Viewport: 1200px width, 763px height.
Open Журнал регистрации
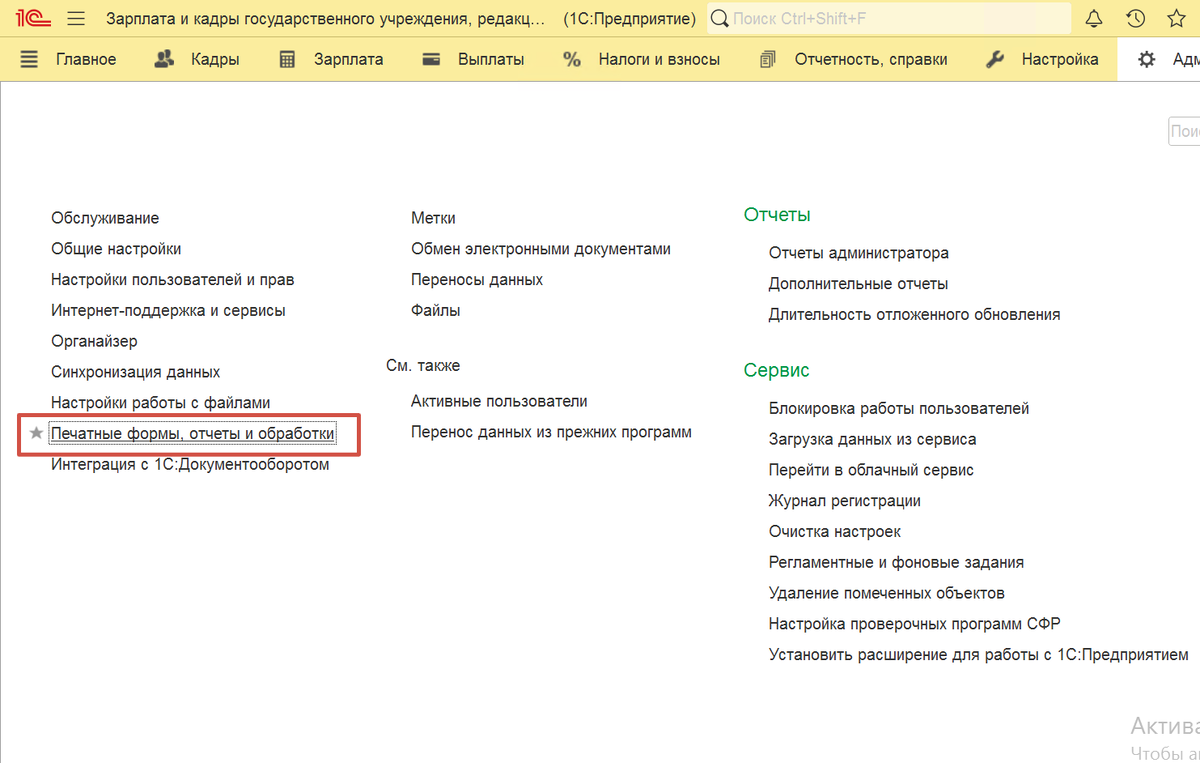pos(845,500)
